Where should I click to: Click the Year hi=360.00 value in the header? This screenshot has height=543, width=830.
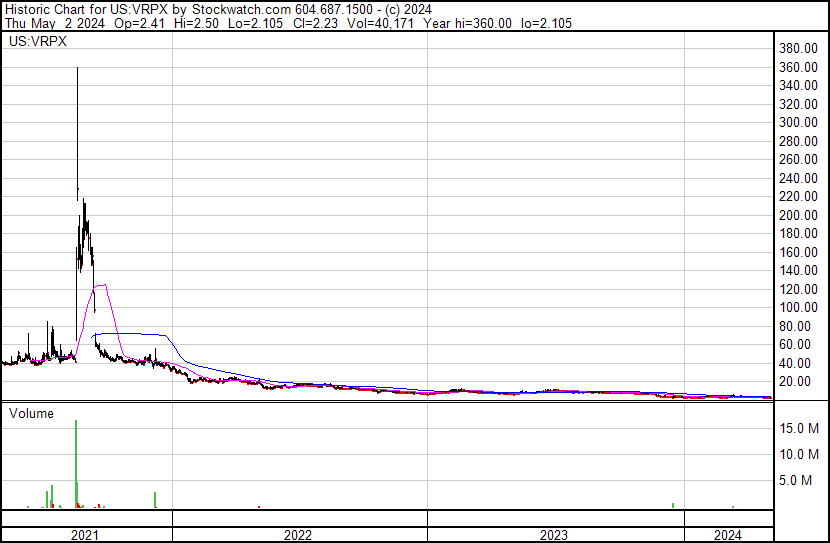click(x=474, y=23)
